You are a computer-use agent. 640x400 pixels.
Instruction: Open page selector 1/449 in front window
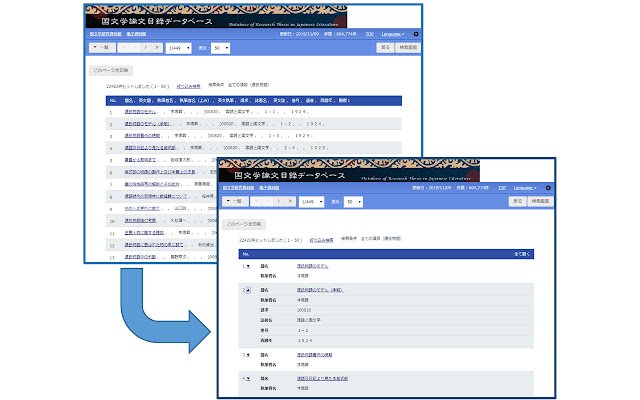tap(311, 202)
